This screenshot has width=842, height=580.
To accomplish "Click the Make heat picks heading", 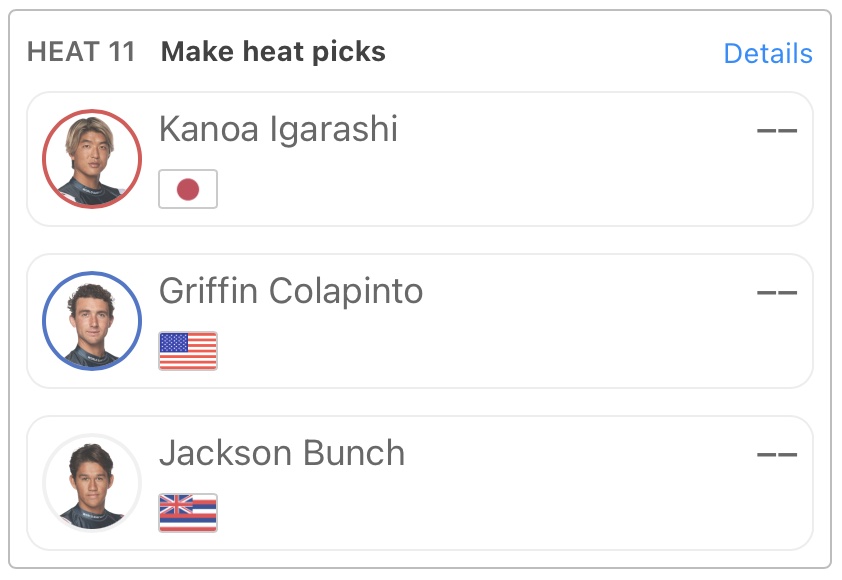I will coord(273,52).
